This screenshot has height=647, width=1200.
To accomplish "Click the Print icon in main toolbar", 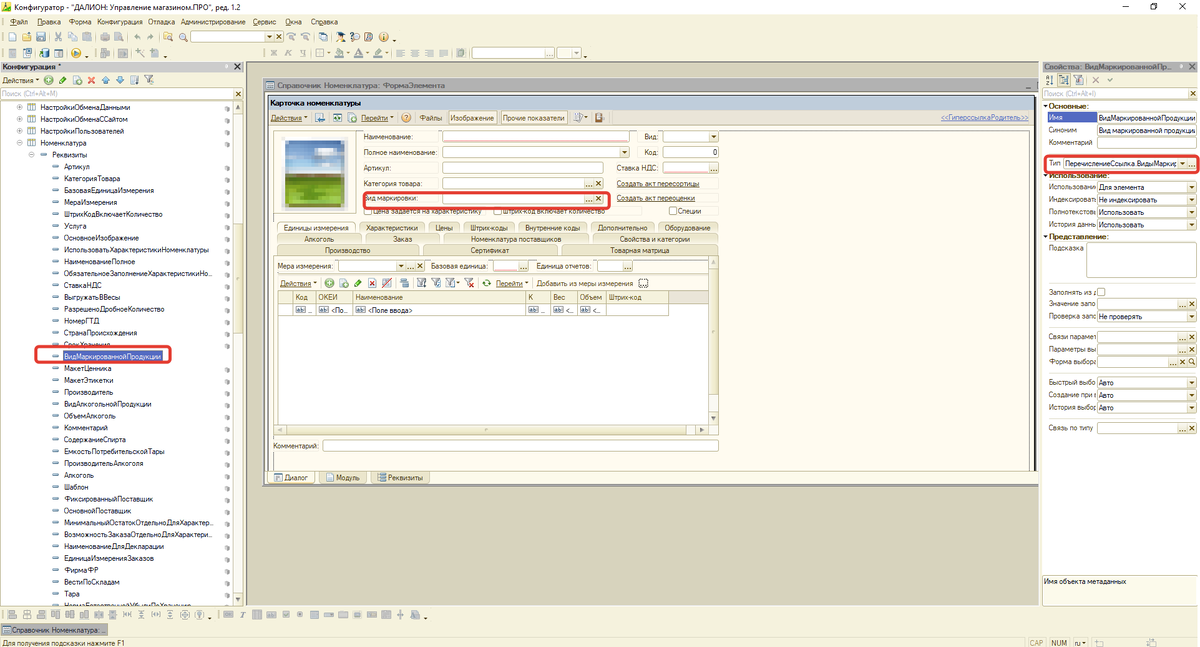I will tap(105, 36).
